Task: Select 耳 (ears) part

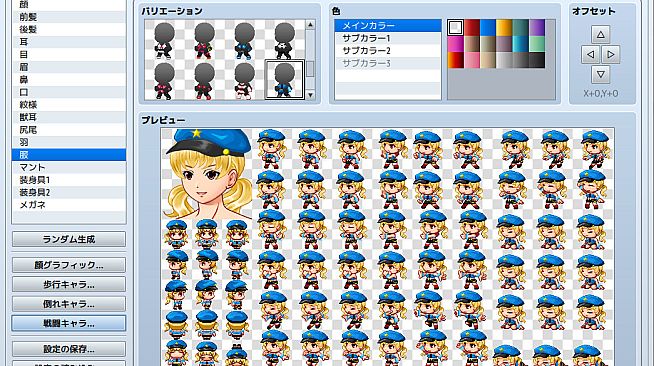Action: [x=69, y=42]
